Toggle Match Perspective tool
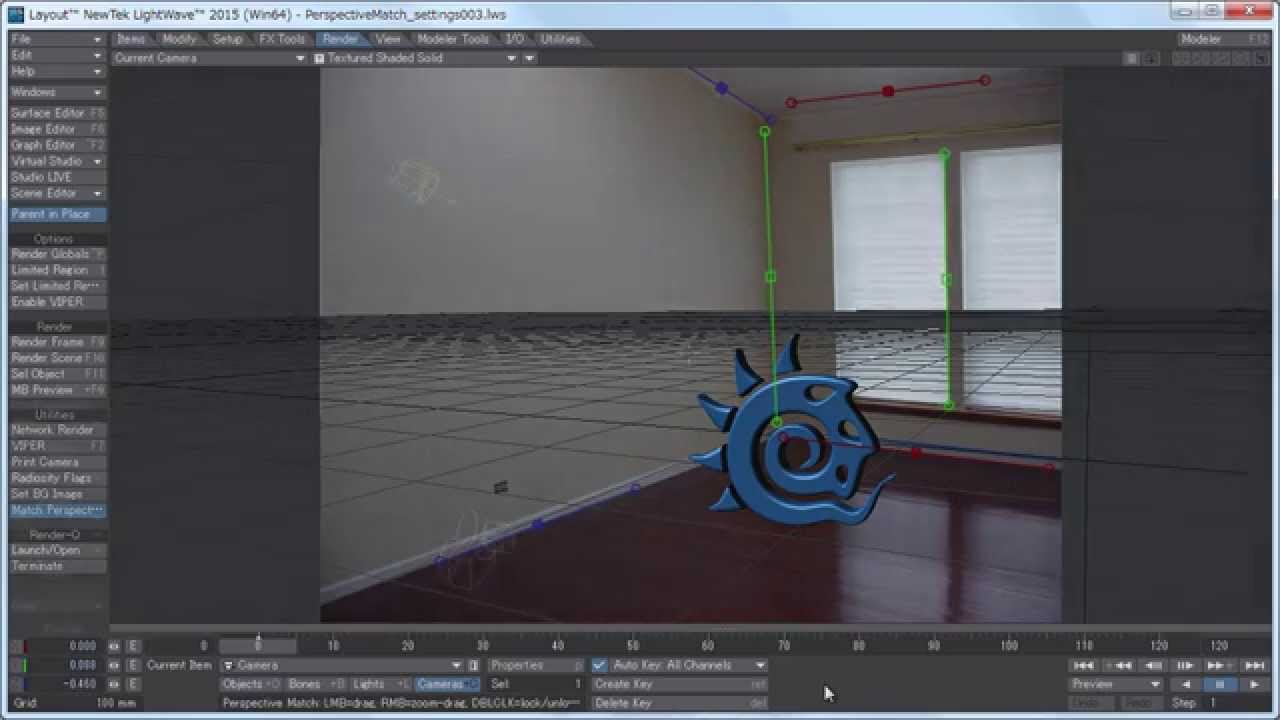 [x=57, y=510]
